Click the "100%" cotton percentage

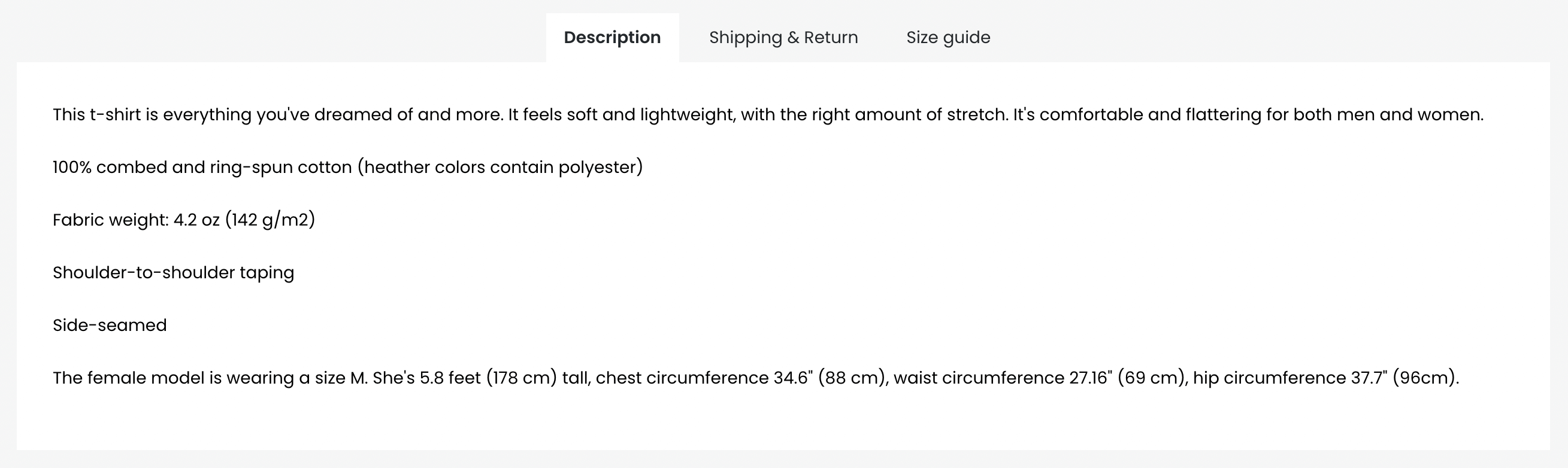coord(72,168)
